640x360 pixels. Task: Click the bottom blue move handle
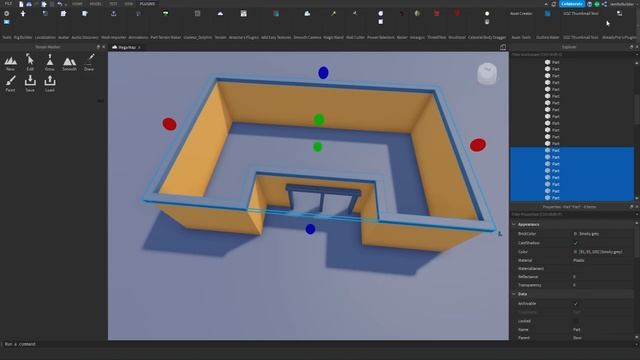[x=310, y=229]
